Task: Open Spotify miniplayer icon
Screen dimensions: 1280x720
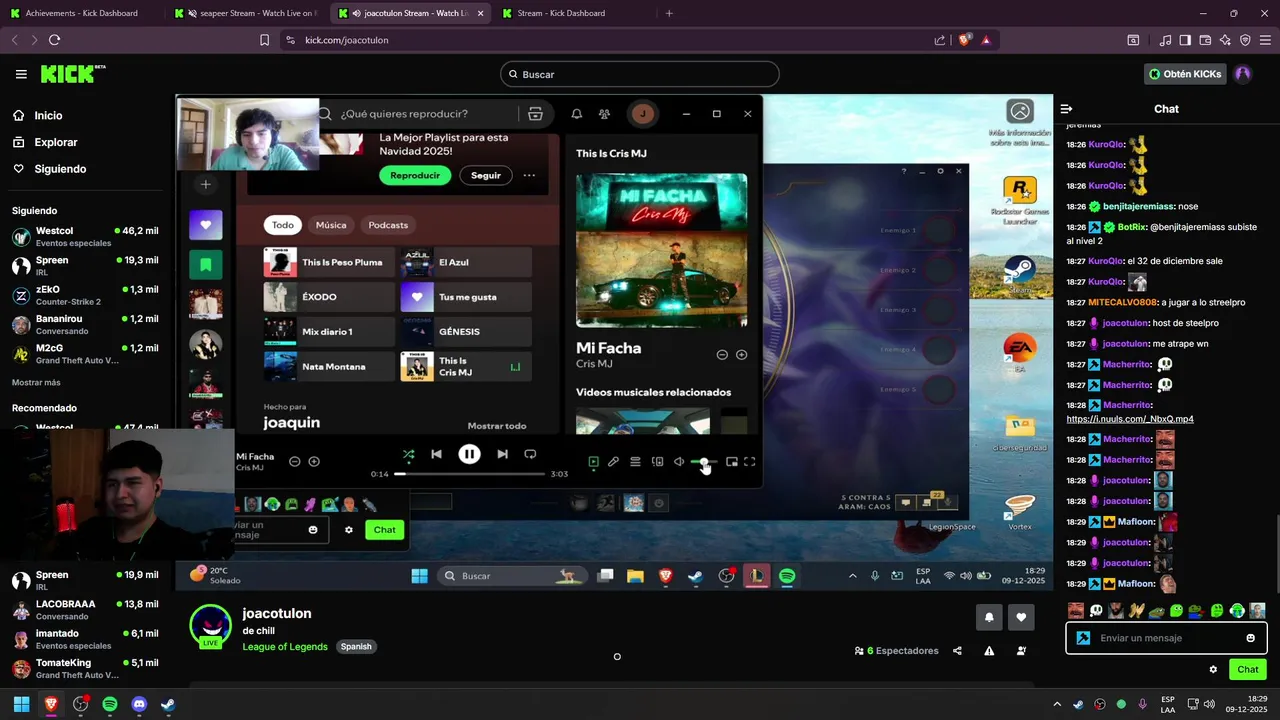Action: [x=732, y=462]
